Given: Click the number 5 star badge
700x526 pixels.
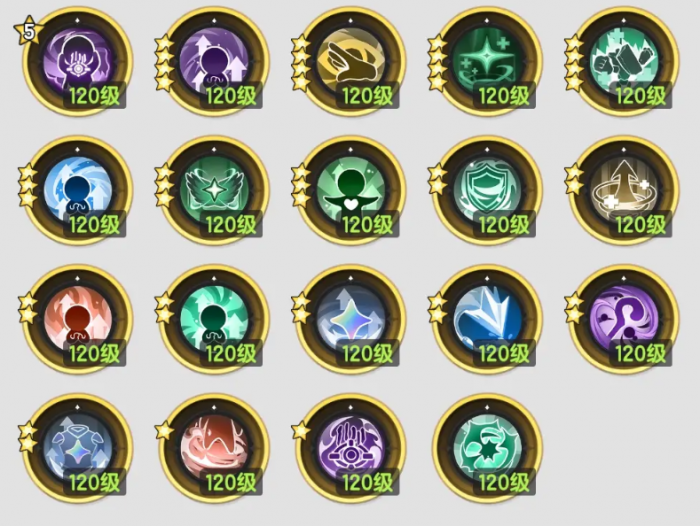Looking at the screenshot, I should (29, 31).
